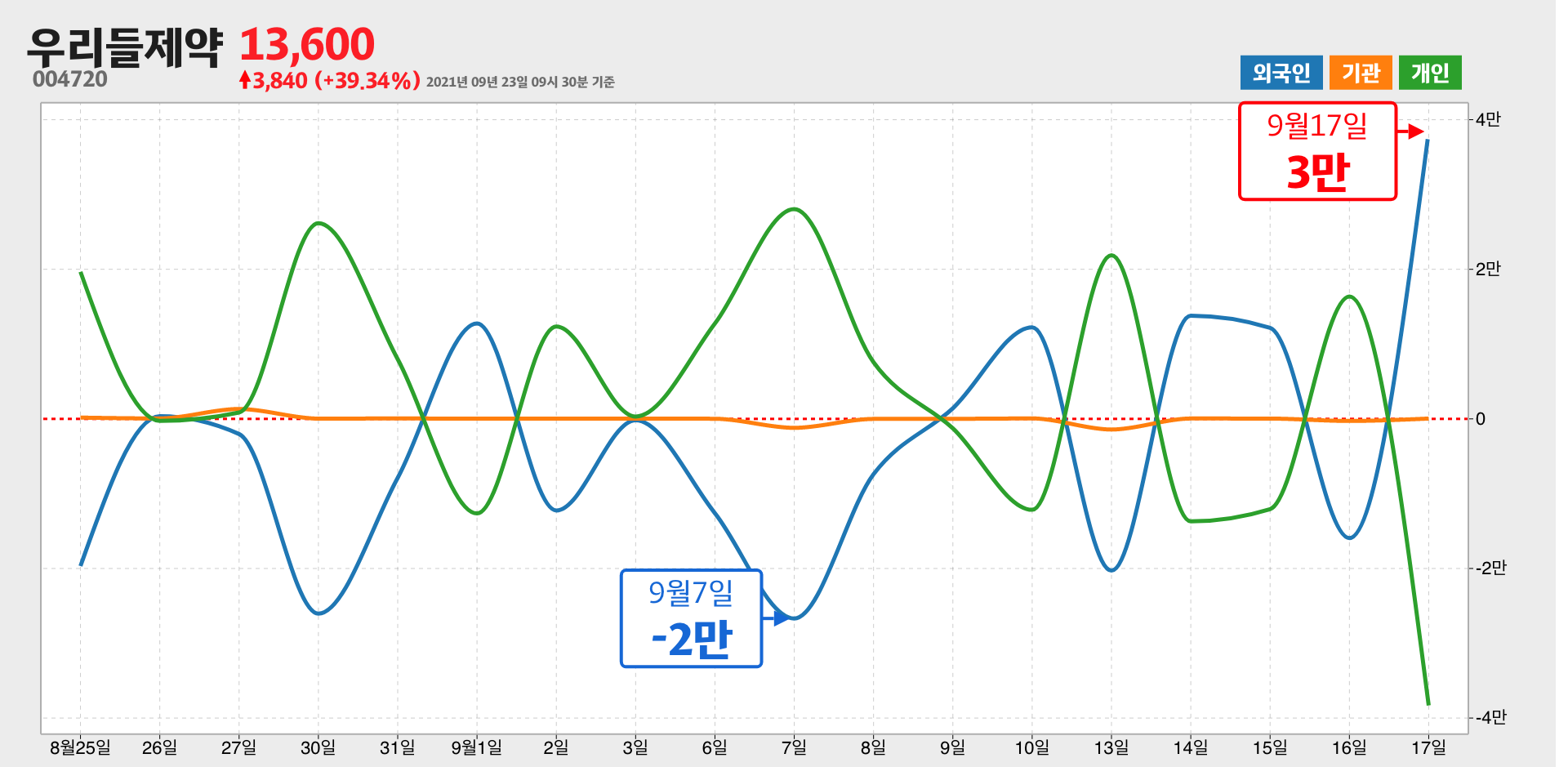This screenshot has width=1568, height=767.
Task: Click the blue line's trough at 7일
Action: (x=794, y=618)
